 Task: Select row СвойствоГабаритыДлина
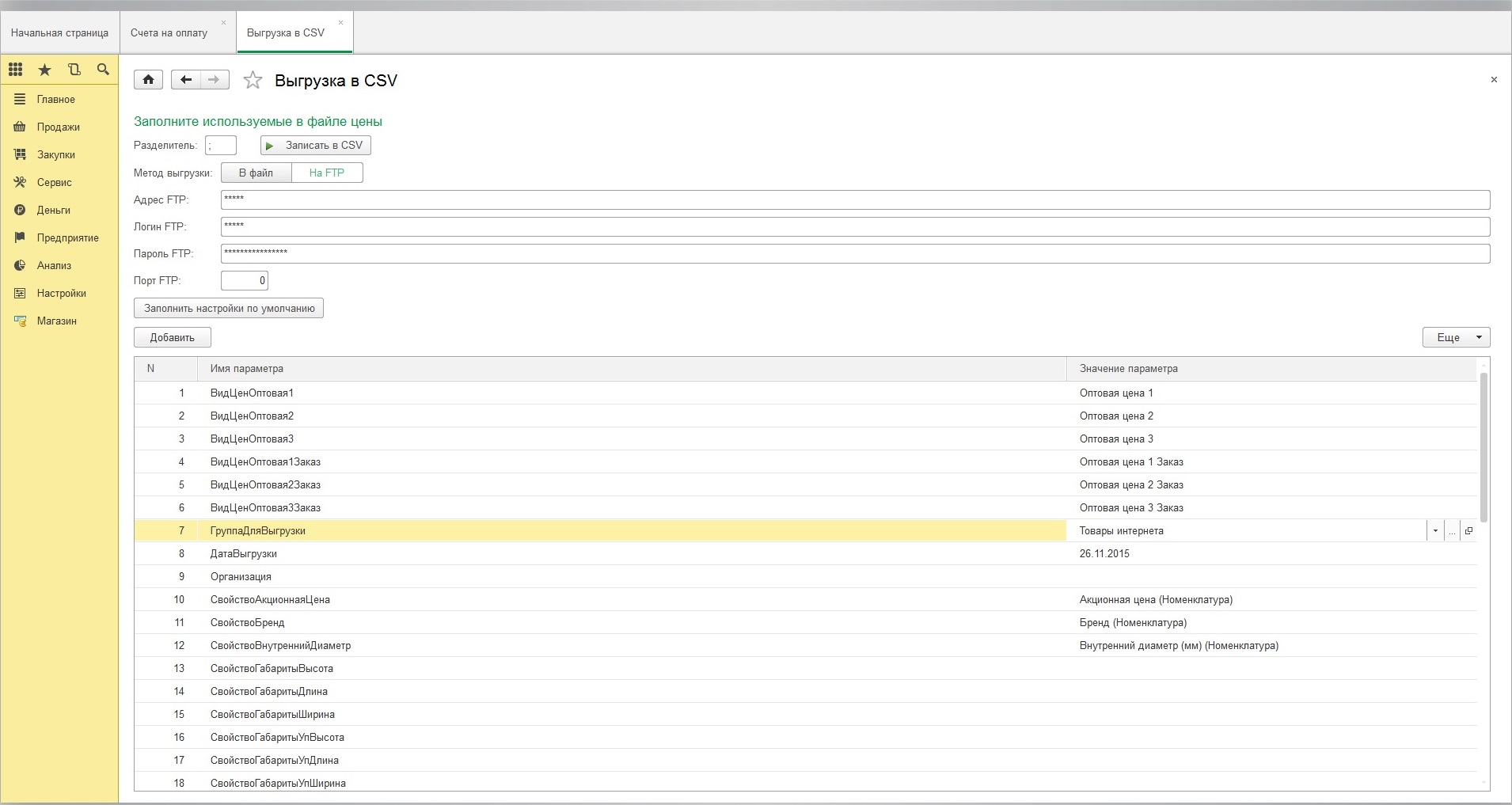click(x=806, y=691)
